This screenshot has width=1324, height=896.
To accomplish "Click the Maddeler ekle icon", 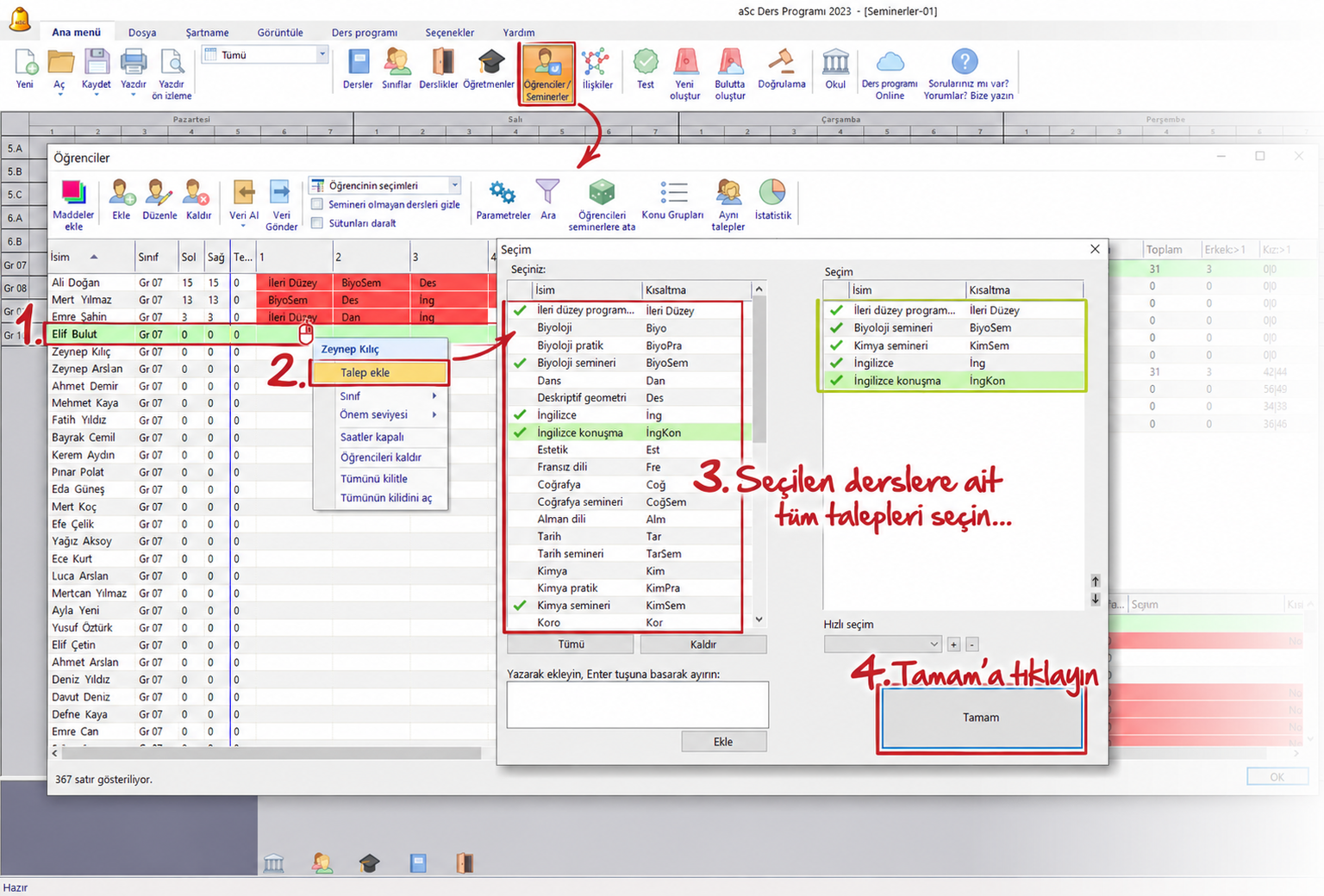I will 73,205.
